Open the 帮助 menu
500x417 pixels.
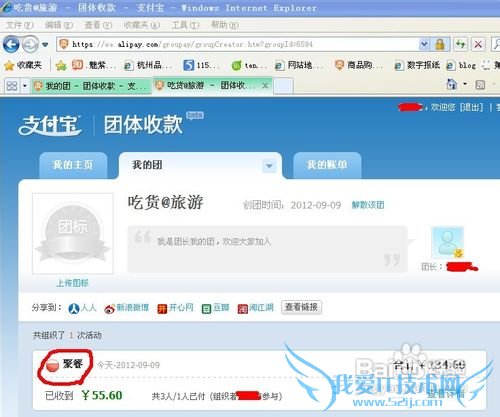click(x=225, y=25)
